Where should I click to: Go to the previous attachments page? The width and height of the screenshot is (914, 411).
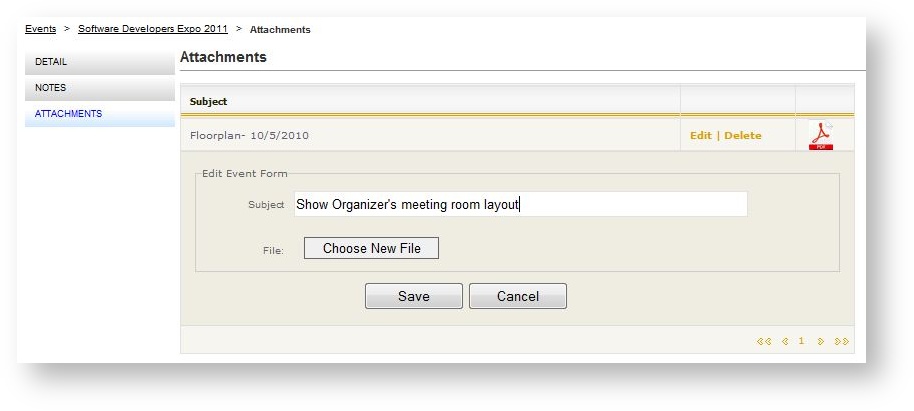coord(785,341)
